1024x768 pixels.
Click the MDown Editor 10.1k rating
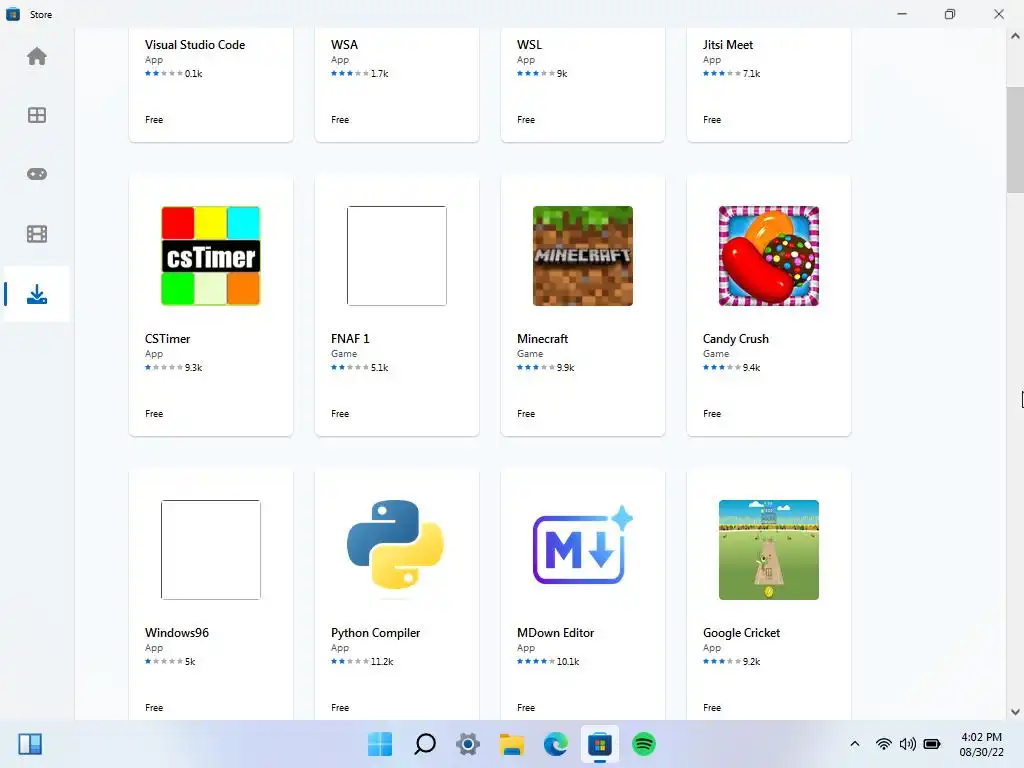click(x=548, y=662)
